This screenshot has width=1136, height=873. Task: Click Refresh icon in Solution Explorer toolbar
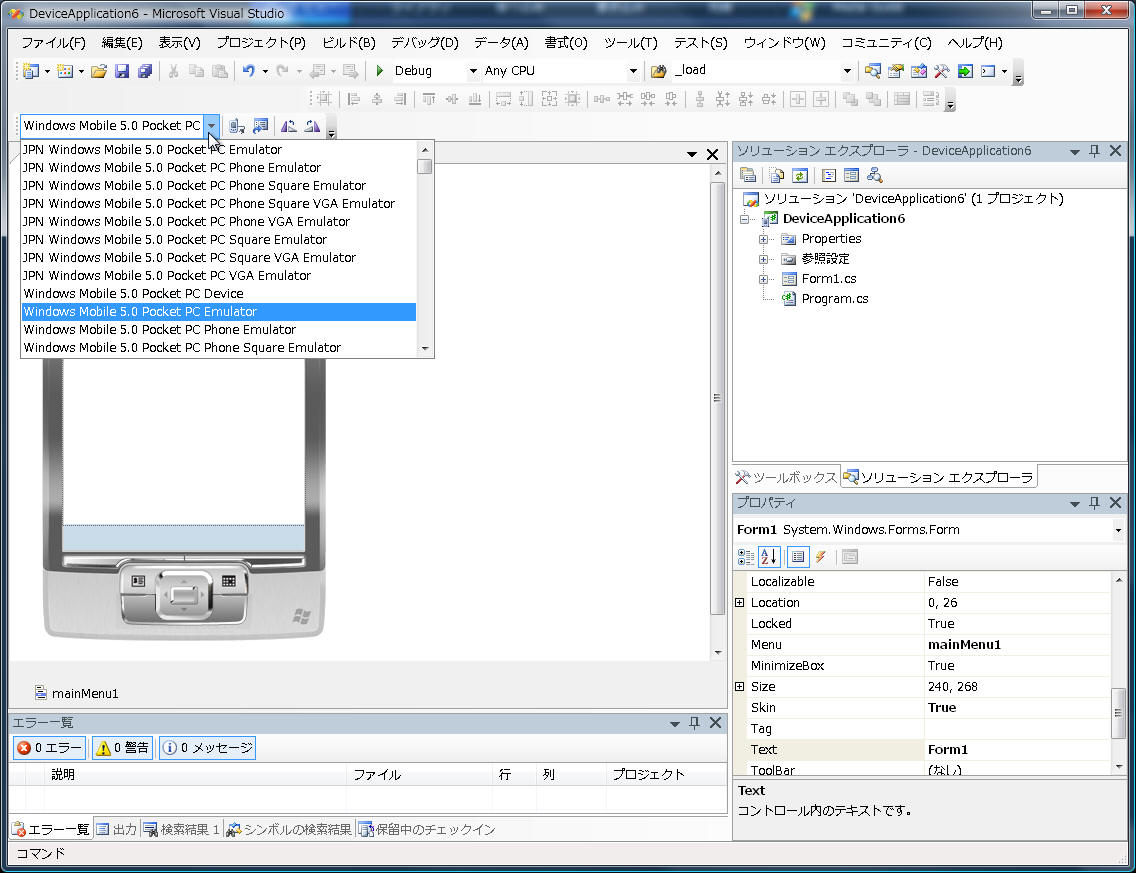800,175
